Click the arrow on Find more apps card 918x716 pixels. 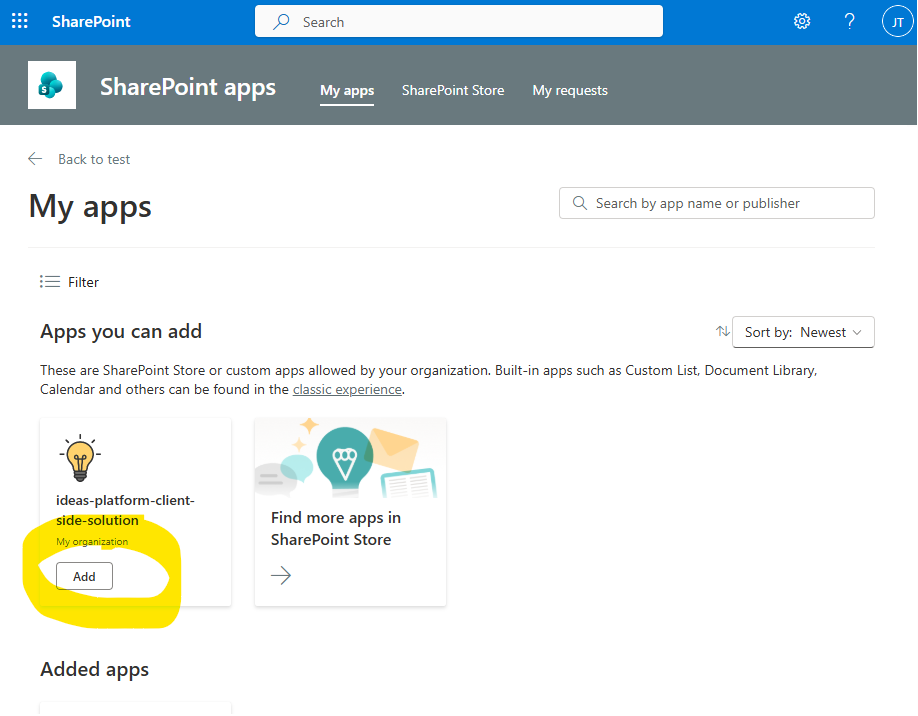tap(281, 575)
